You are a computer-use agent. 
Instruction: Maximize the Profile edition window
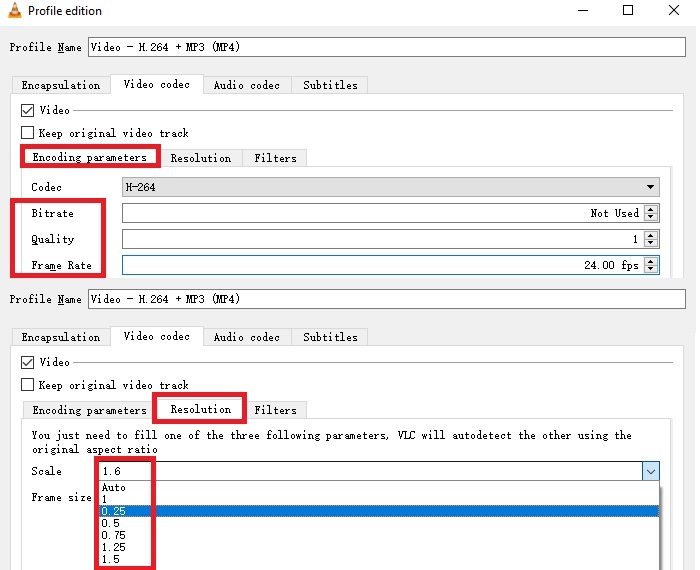[x=628, y=10]
